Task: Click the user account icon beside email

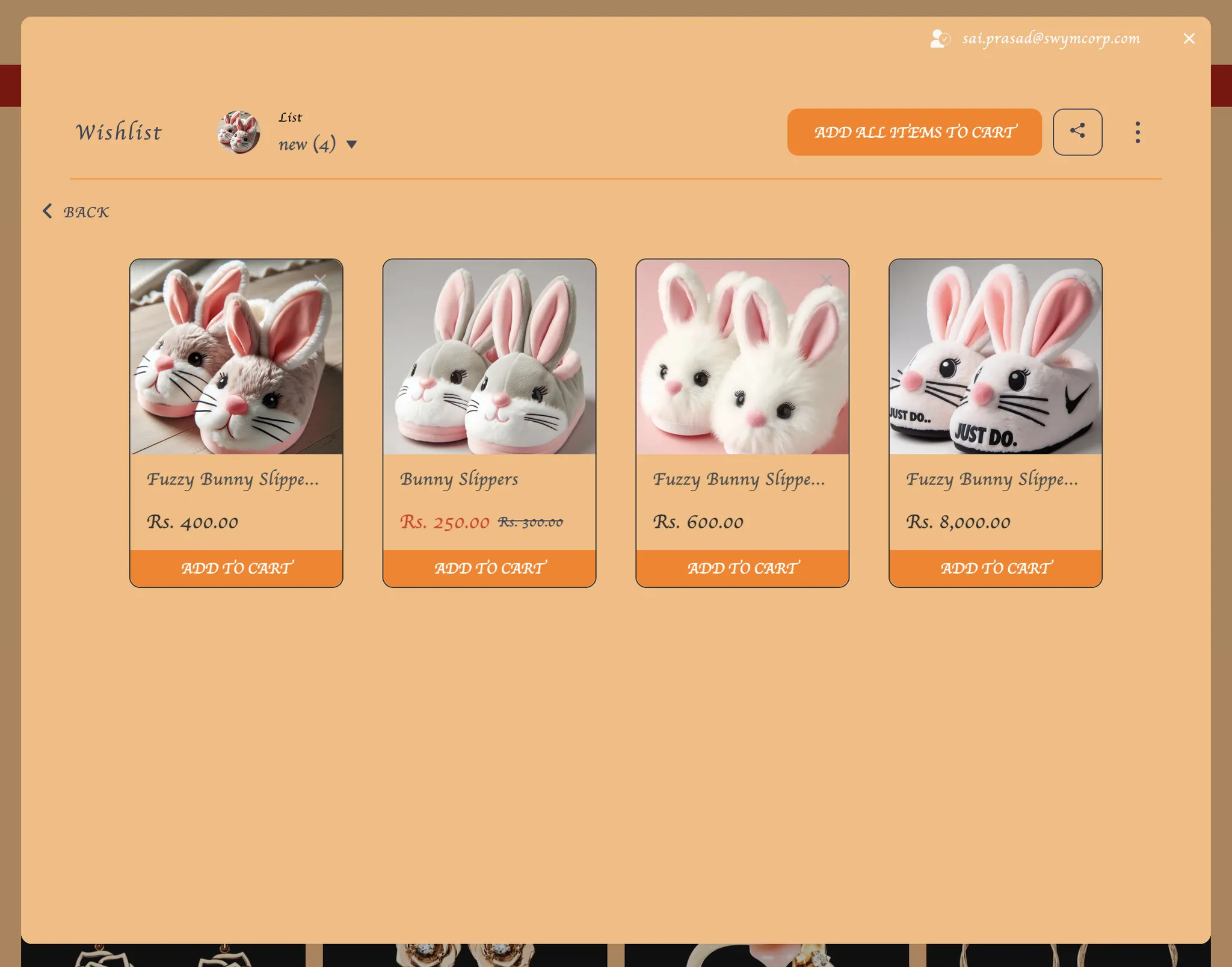Action: pyautogui.click(x=940, y=39)
